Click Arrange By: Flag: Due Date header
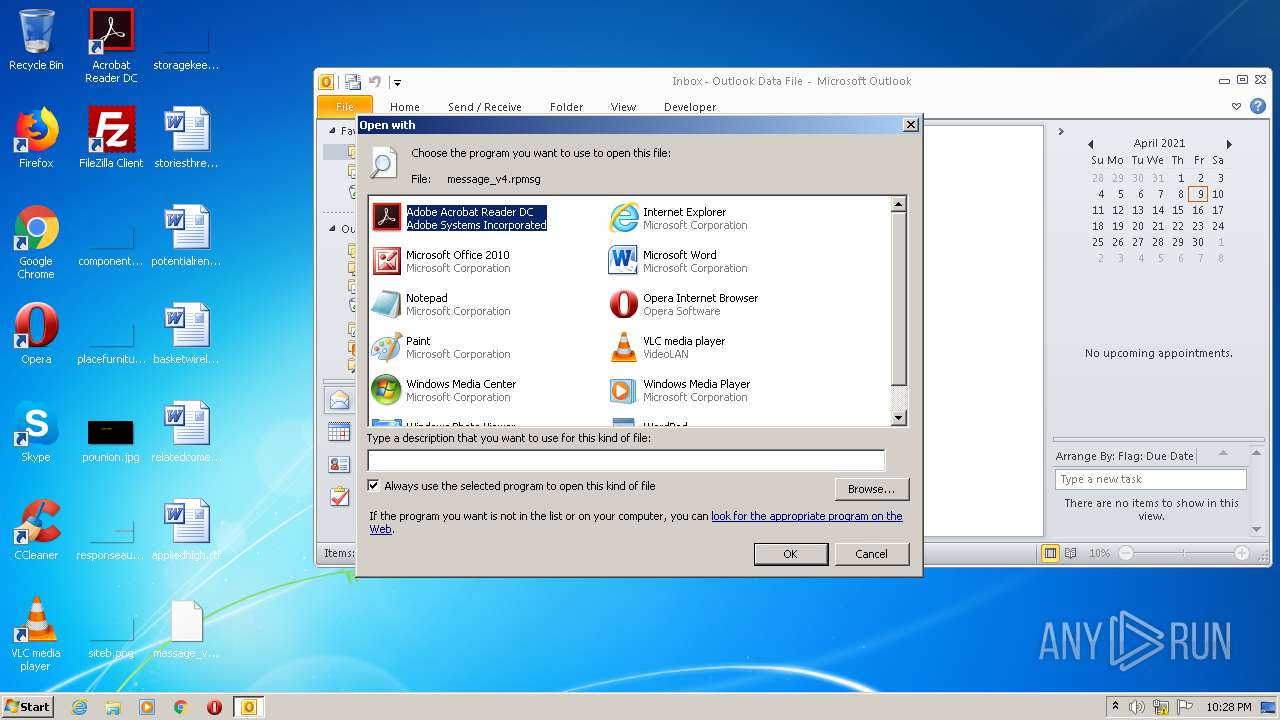Viewport: 1280px width, 720px height. [x=1124, y=456]
